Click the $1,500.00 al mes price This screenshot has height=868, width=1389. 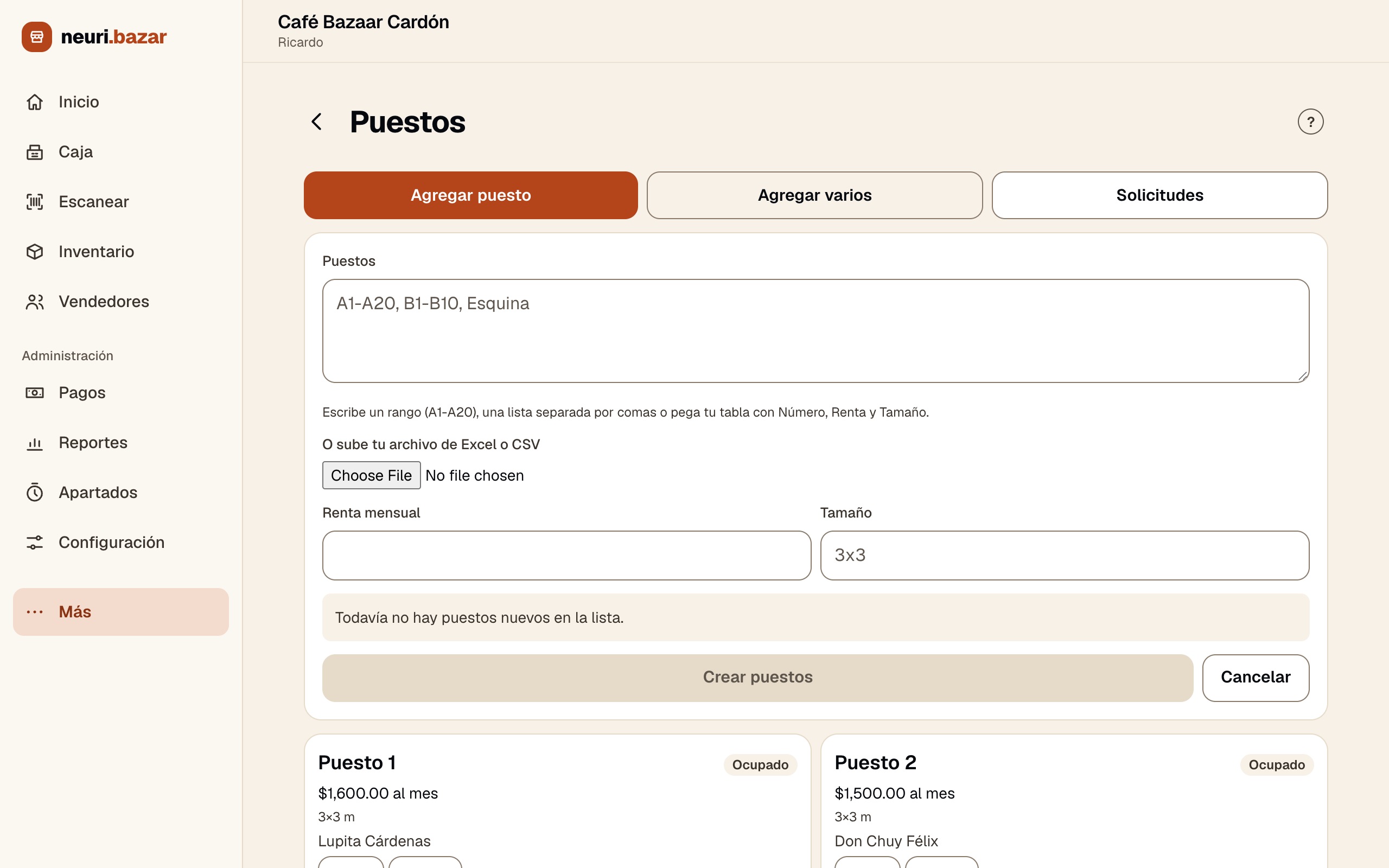pyautogui.click(x=894, y=793)
